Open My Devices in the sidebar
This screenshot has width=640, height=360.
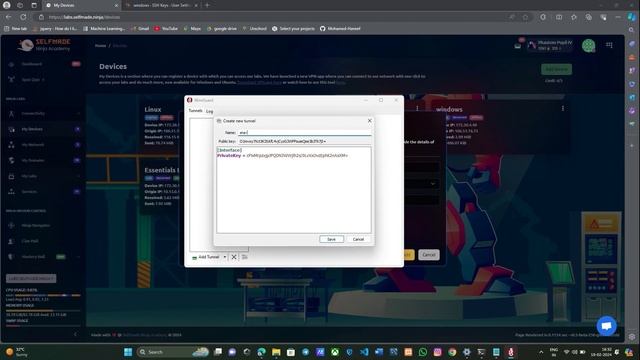click(32, 129)
